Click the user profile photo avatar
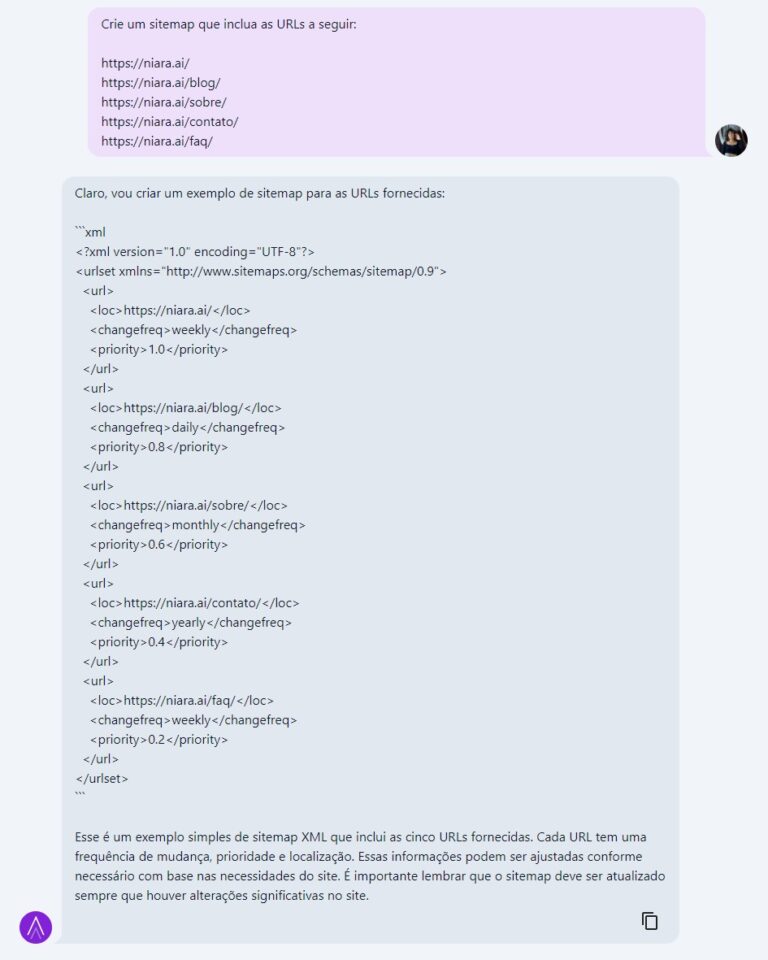The image size is (768, 960). tap(731, 140)
